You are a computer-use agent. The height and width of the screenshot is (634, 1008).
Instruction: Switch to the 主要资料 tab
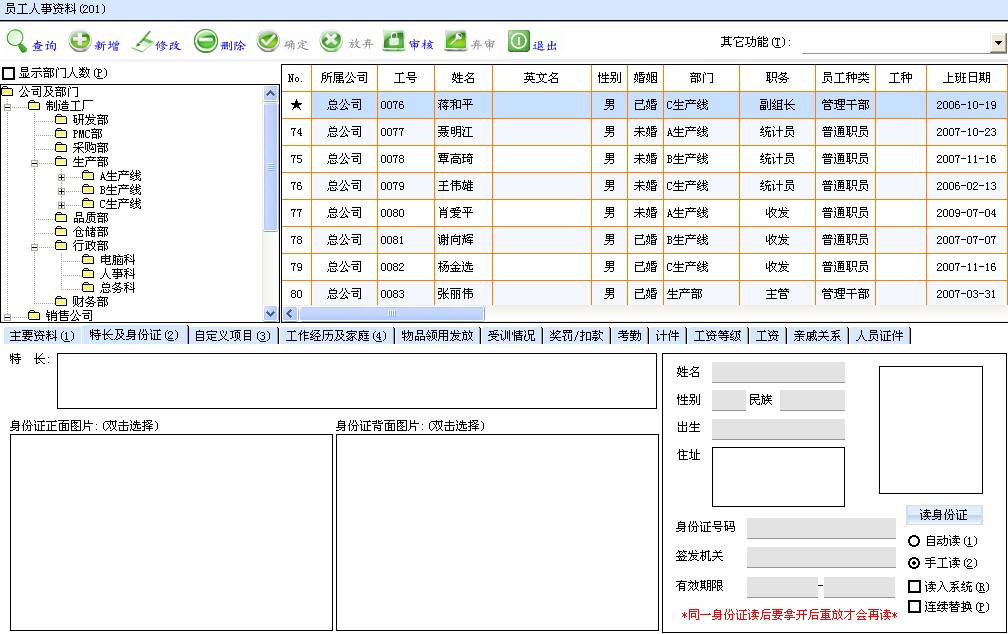tap(42, 336)
